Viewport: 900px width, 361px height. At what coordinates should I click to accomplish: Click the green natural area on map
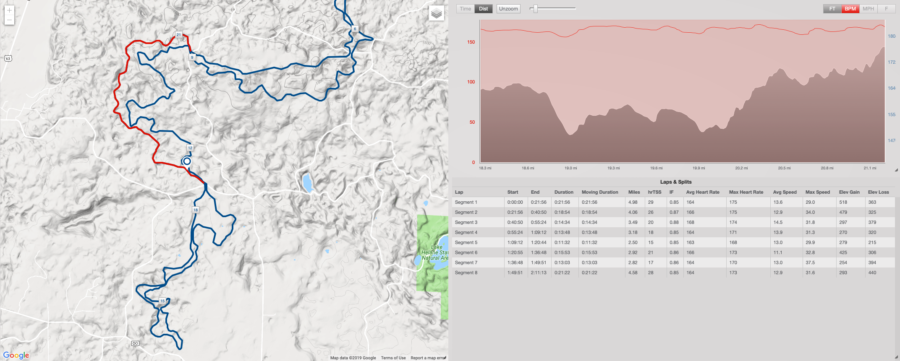[x=433, y=267]
